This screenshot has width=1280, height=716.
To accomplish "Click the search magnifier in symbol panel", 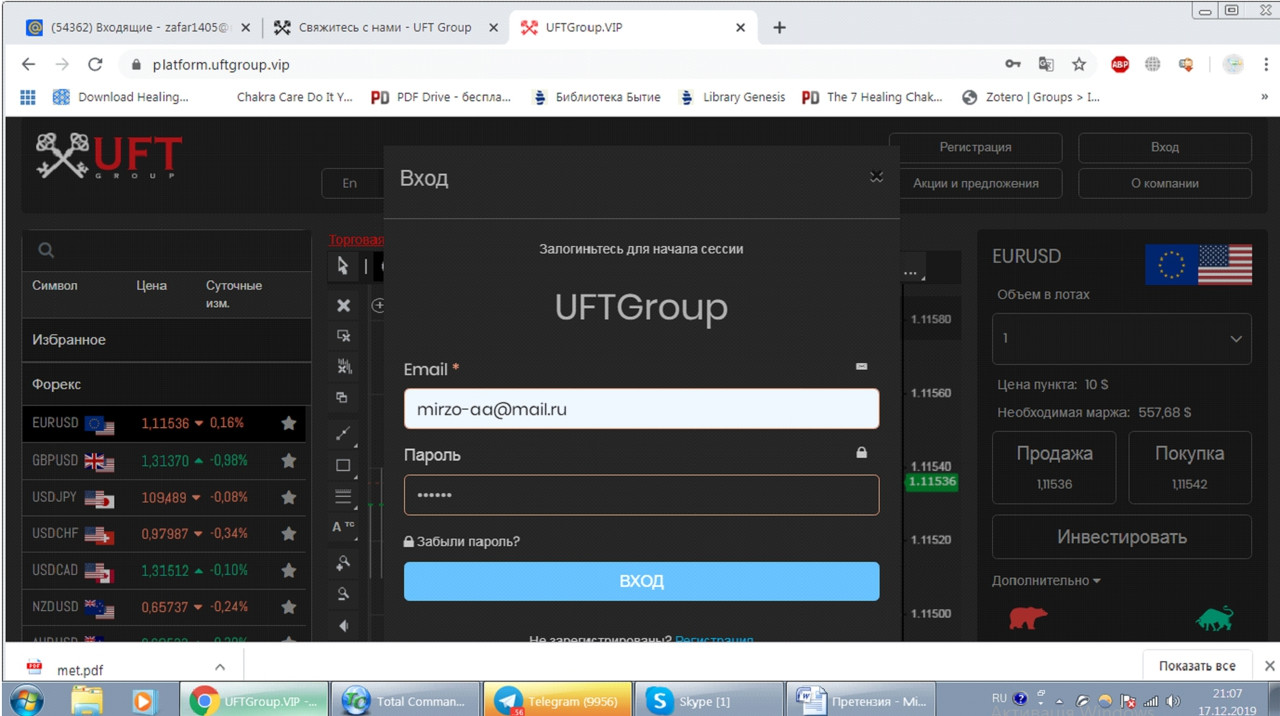I will pyautogui.click(x=46, y=250).
